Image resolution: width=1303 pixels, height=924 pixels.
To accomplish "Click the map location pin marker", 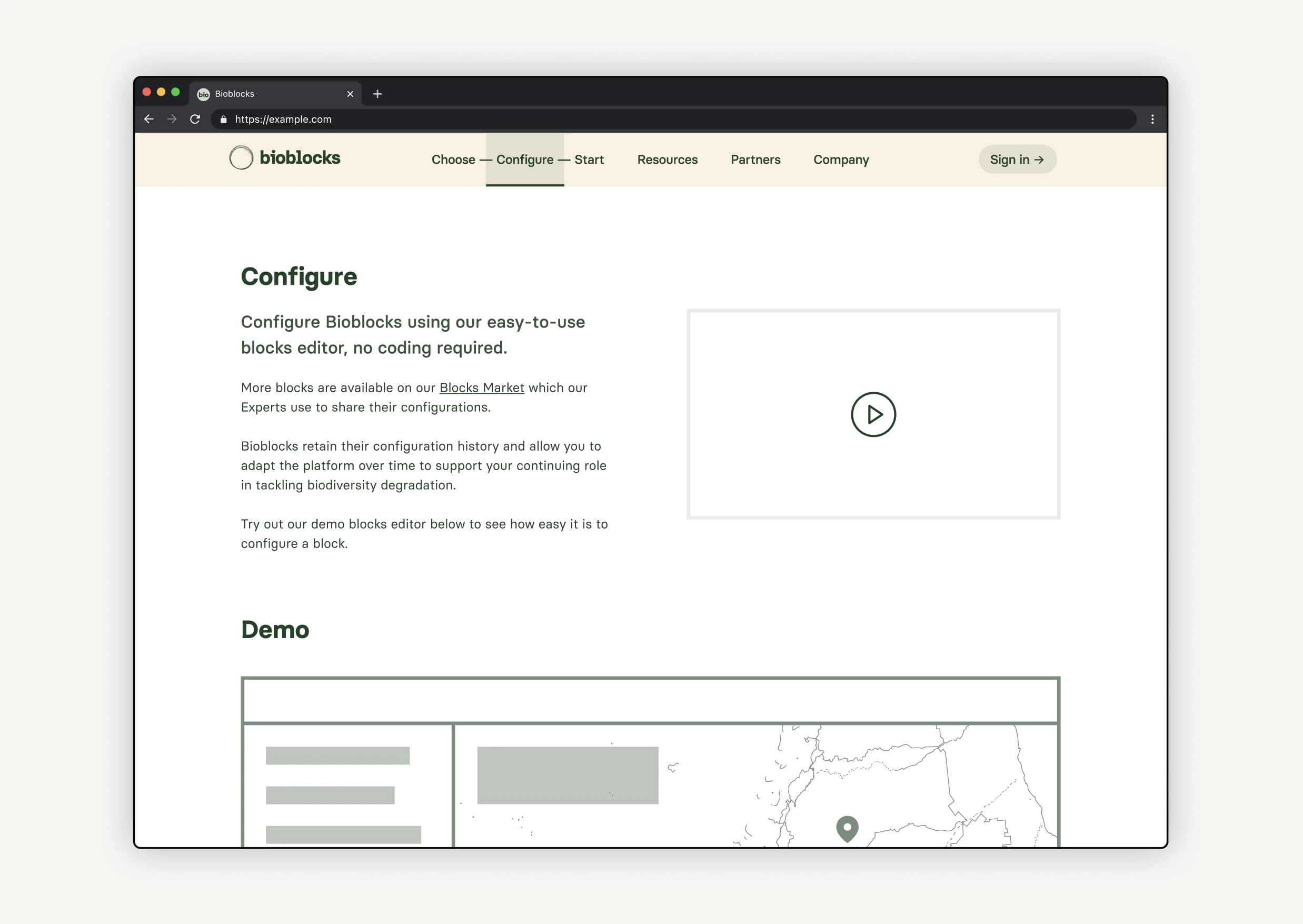I will 847,827.
